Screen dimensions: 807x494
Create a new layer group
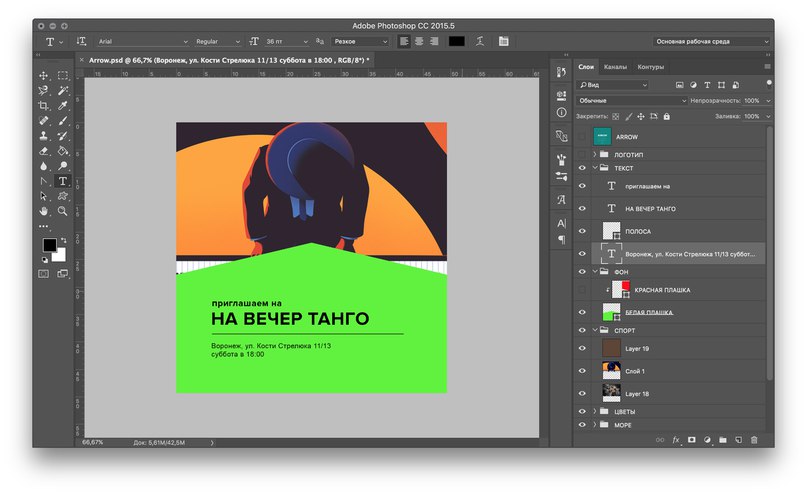click(722, 439)
